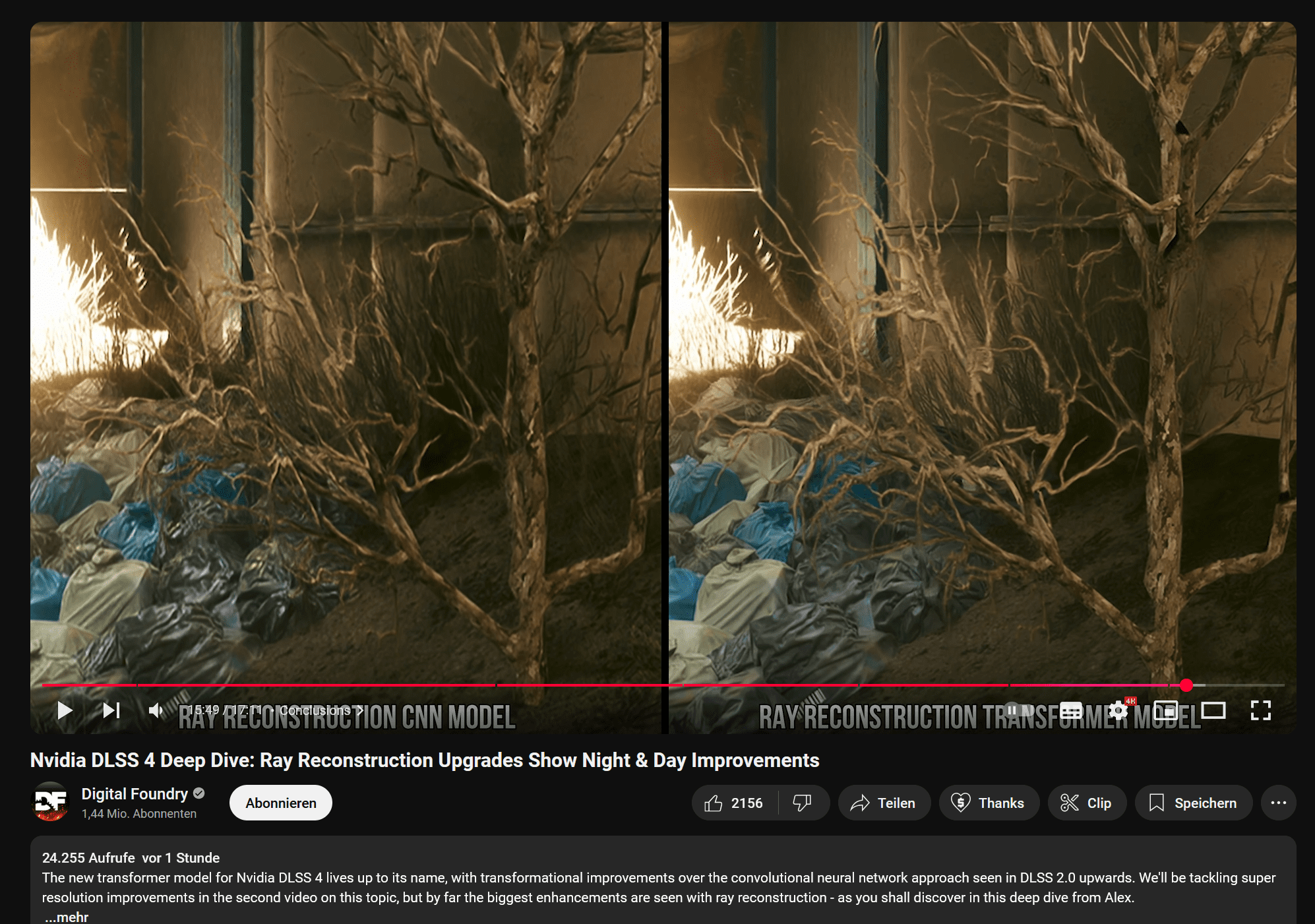Play the video

click(x=65, y=710)
